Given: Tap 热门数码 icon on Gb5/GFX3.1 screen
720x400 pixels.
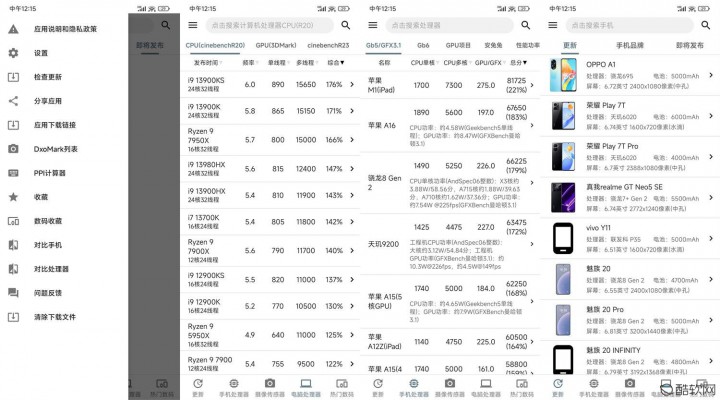Looking at the screenshot, I should click(x=522, y=383).
